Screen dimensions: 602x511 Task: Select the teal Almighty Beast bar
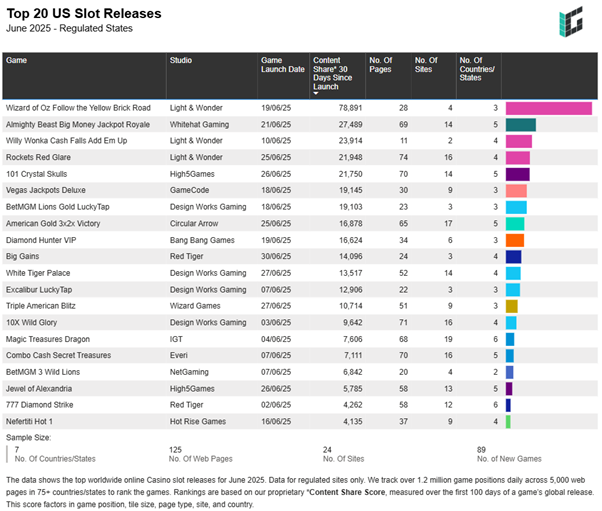point(521,125)
